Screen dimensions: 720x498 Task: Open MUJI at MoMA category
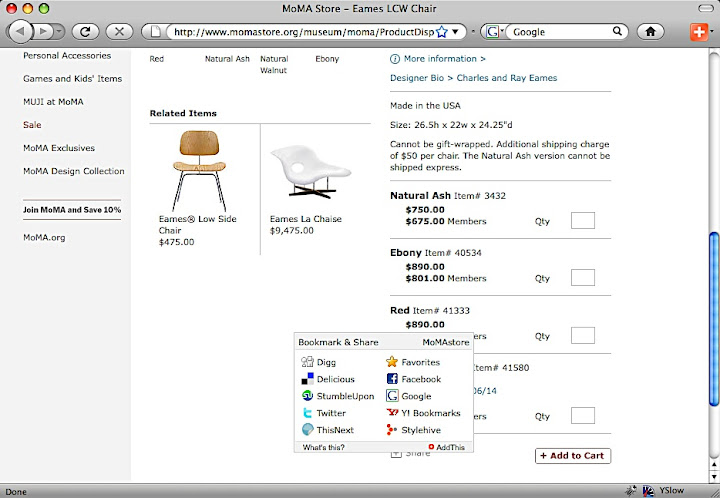pos(53,101)
